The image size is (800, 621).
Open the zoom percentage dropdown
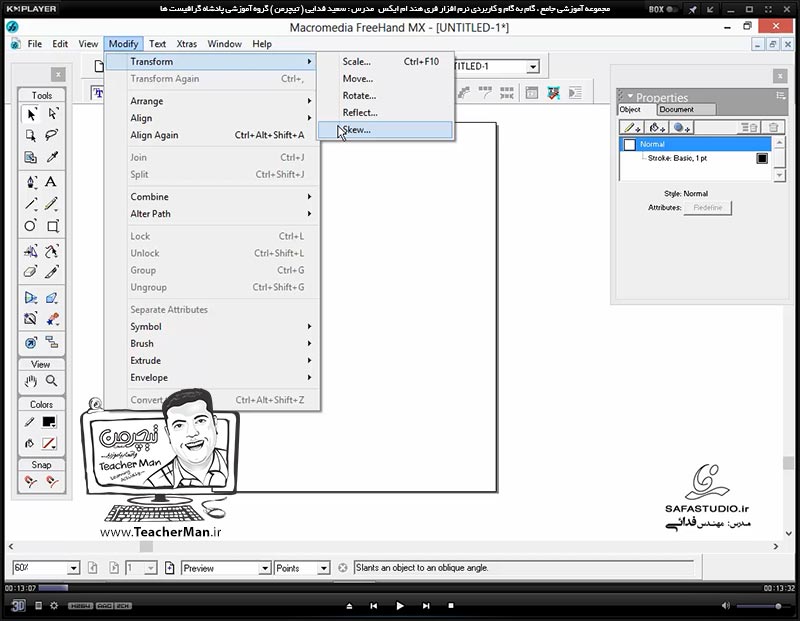(73, 568)
